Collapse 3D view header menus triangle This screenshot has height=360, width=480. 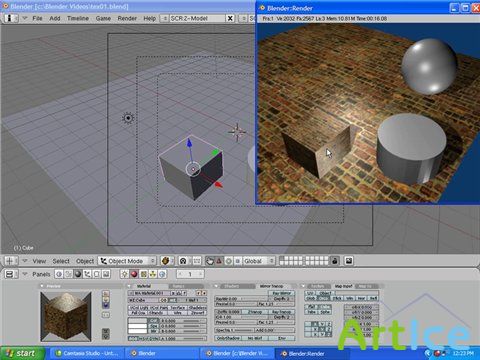pos(25,261)
